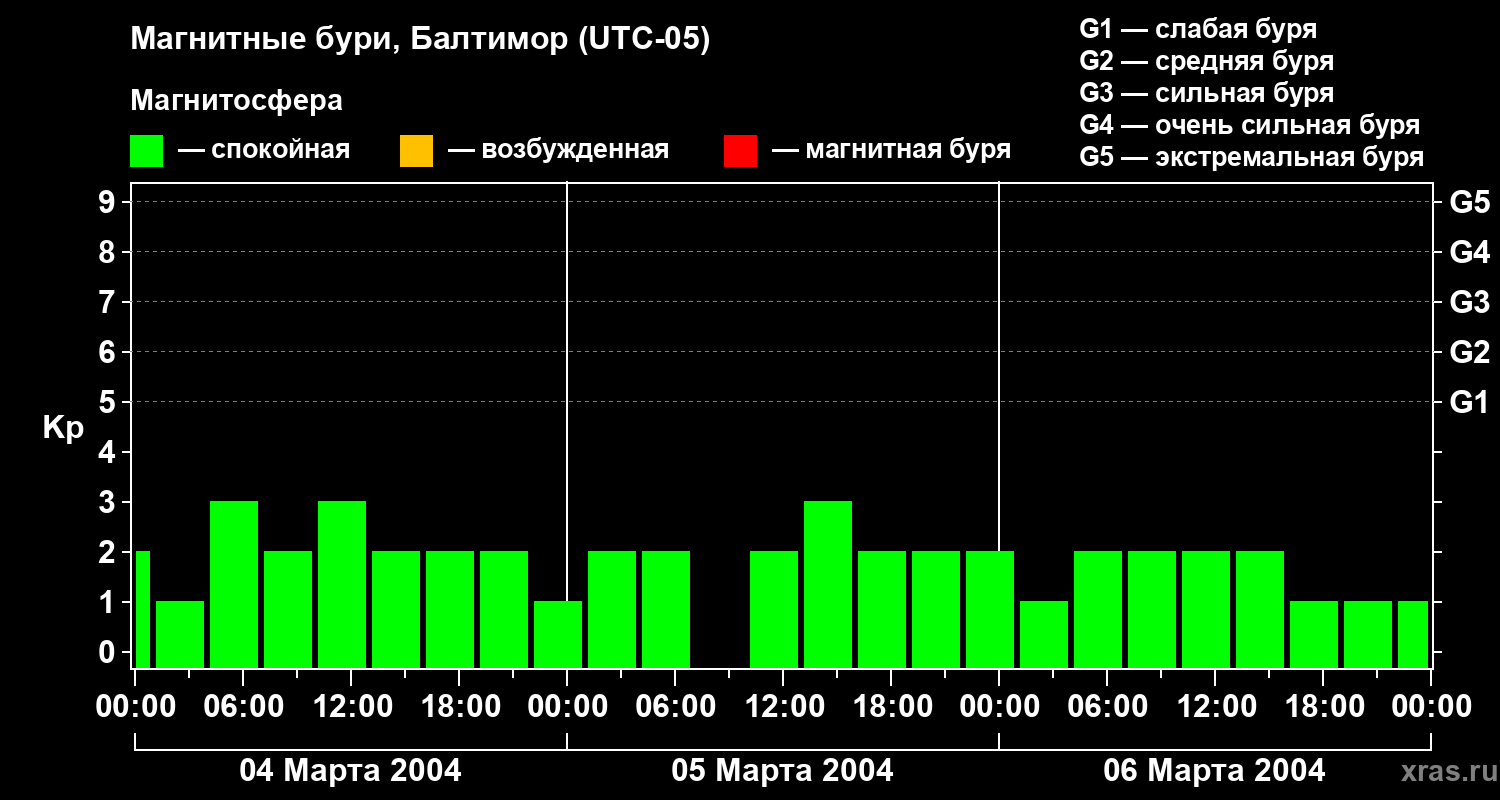Click the Kp 3 bar at 10:00–13:00 on 04 March
Screen dimensions: 1500x800
click(x=342, y=584)
